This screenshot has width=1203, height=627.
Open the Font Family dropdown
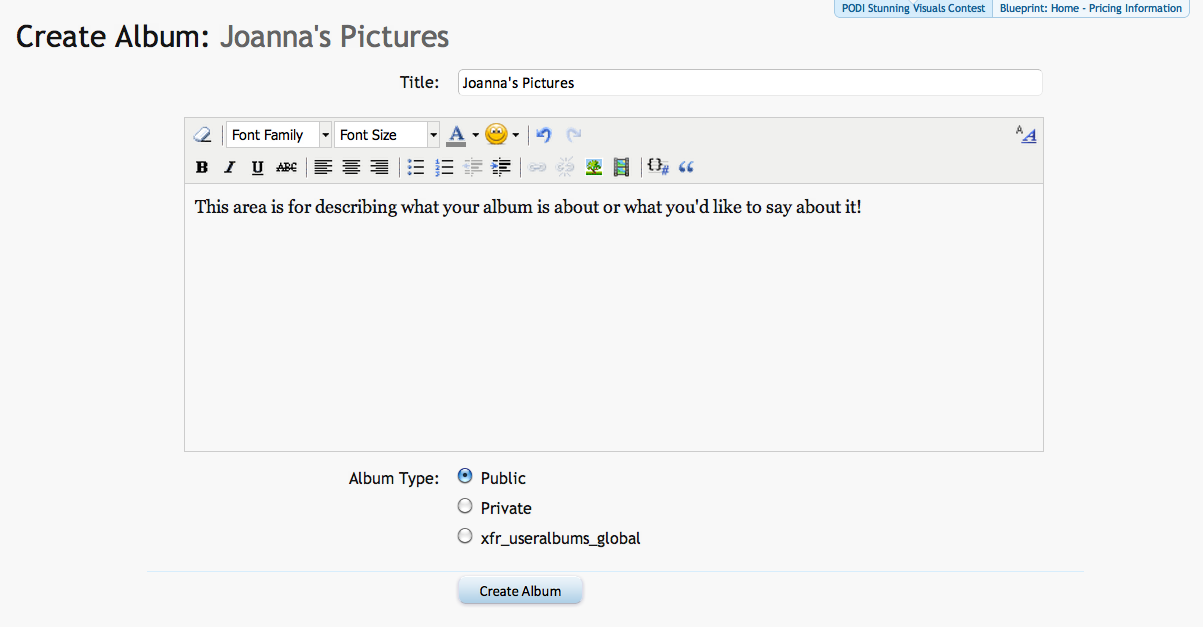pyautogui.click(x=279, y=135)
